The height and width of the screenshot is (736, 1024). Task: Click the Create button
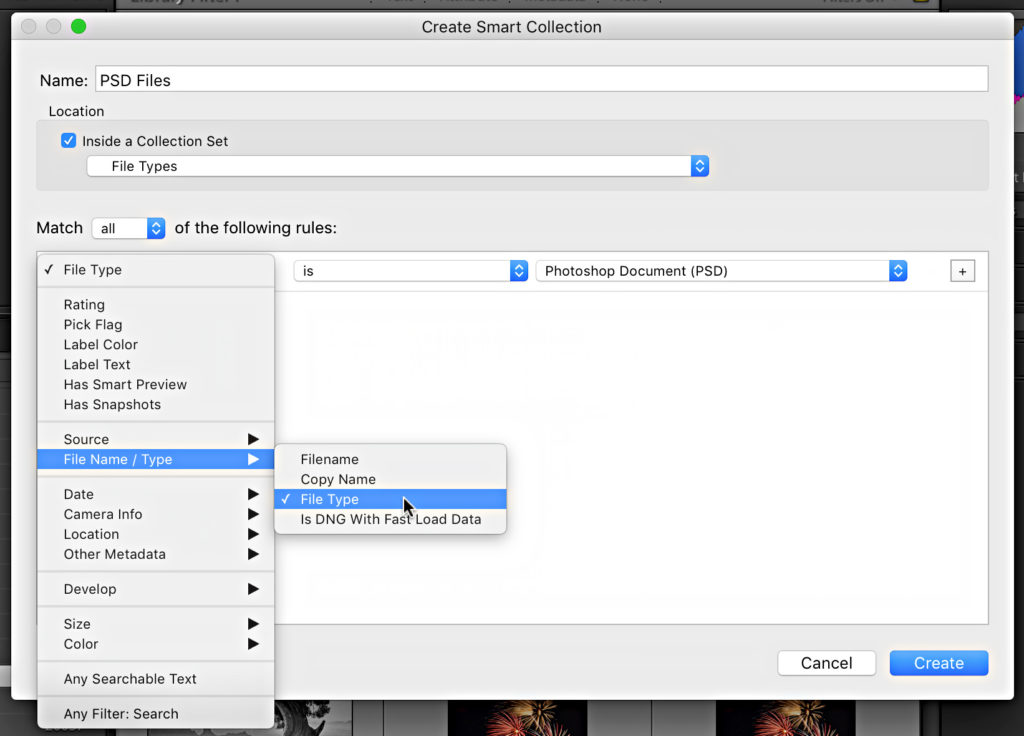point(938,663)
